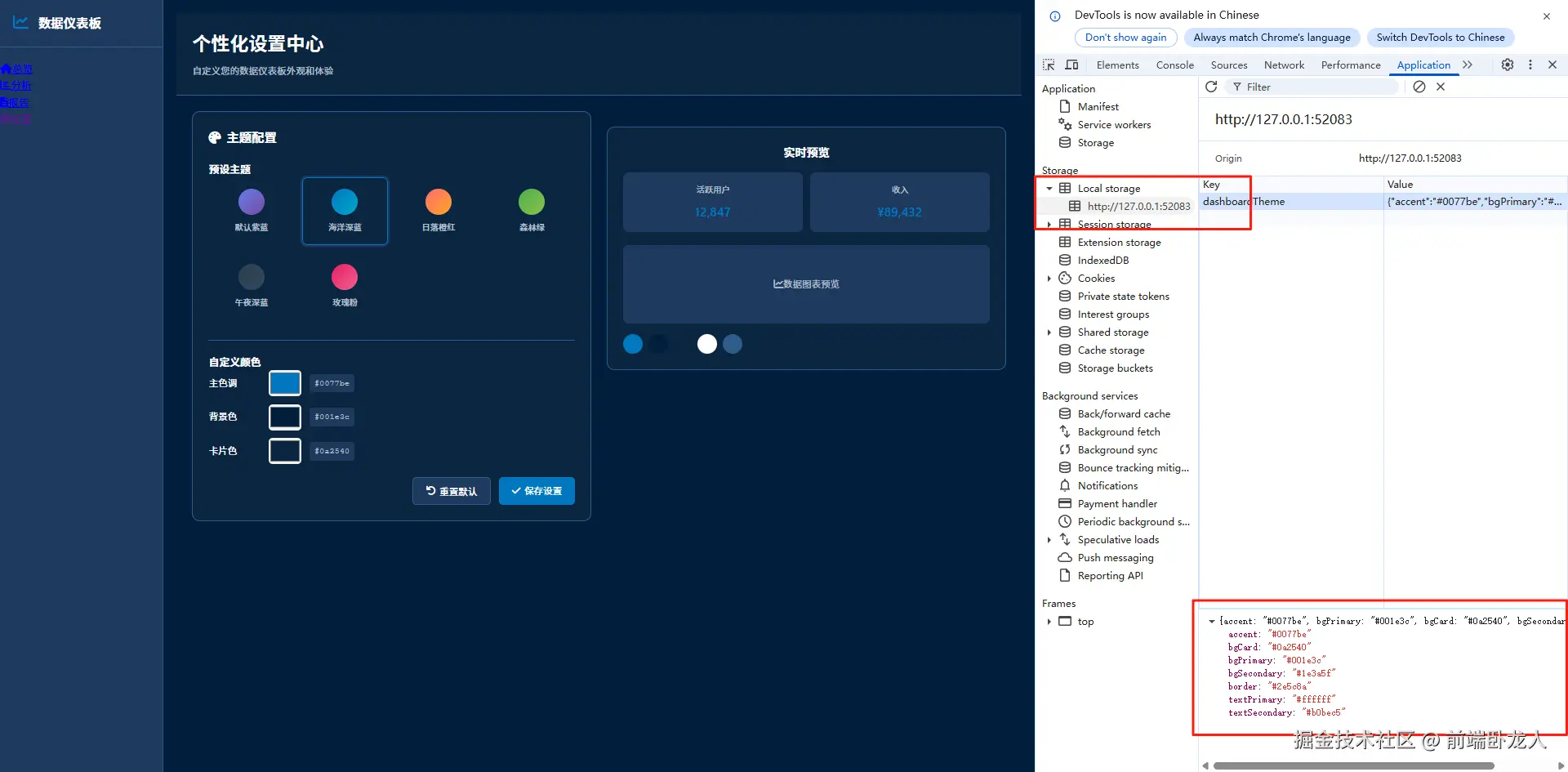Open the 总览 sidebar link
The image size is (1568, 772).
[16, 69]
